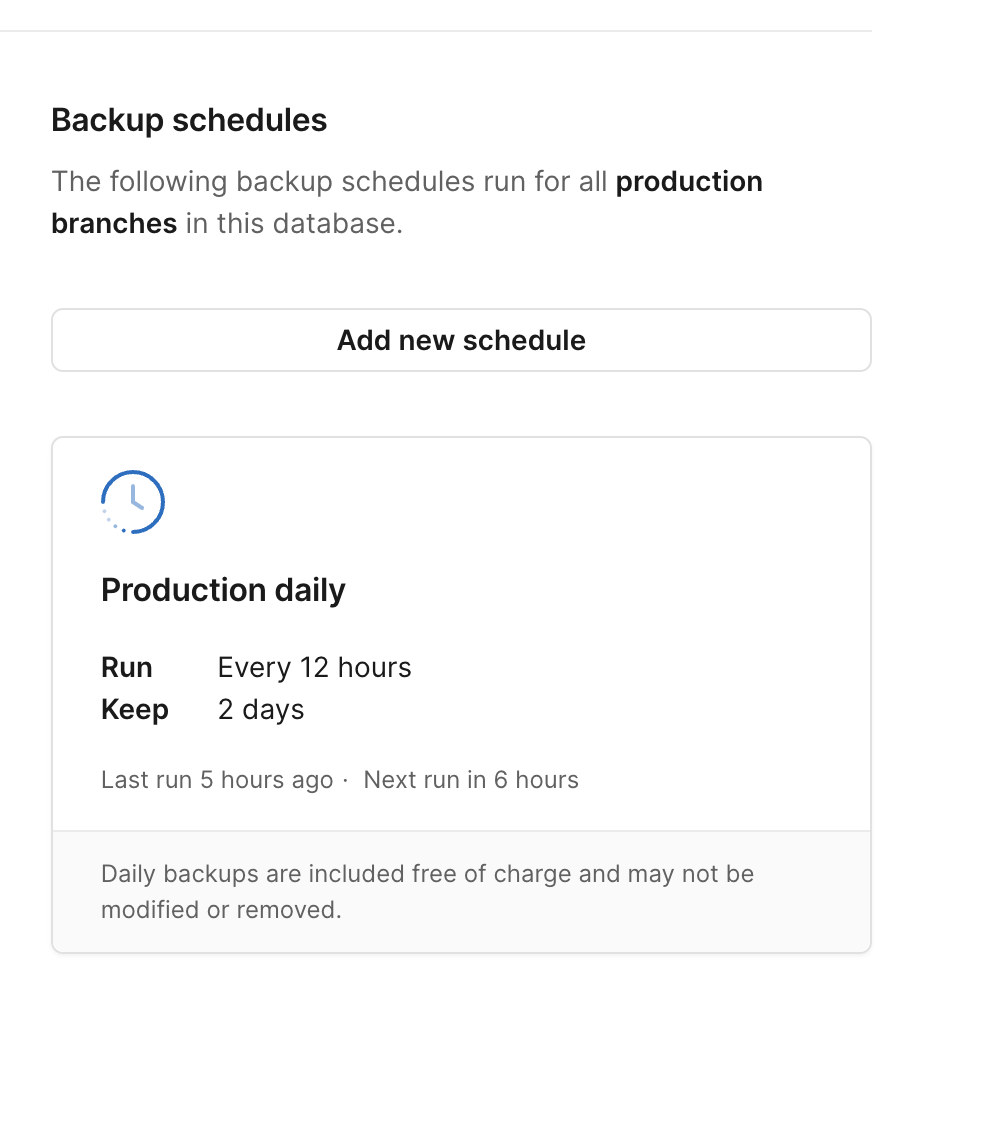This screenshot has width=990, height=1134.
Task: Open the Production daily schedule details
Action: tap(222, 589)
